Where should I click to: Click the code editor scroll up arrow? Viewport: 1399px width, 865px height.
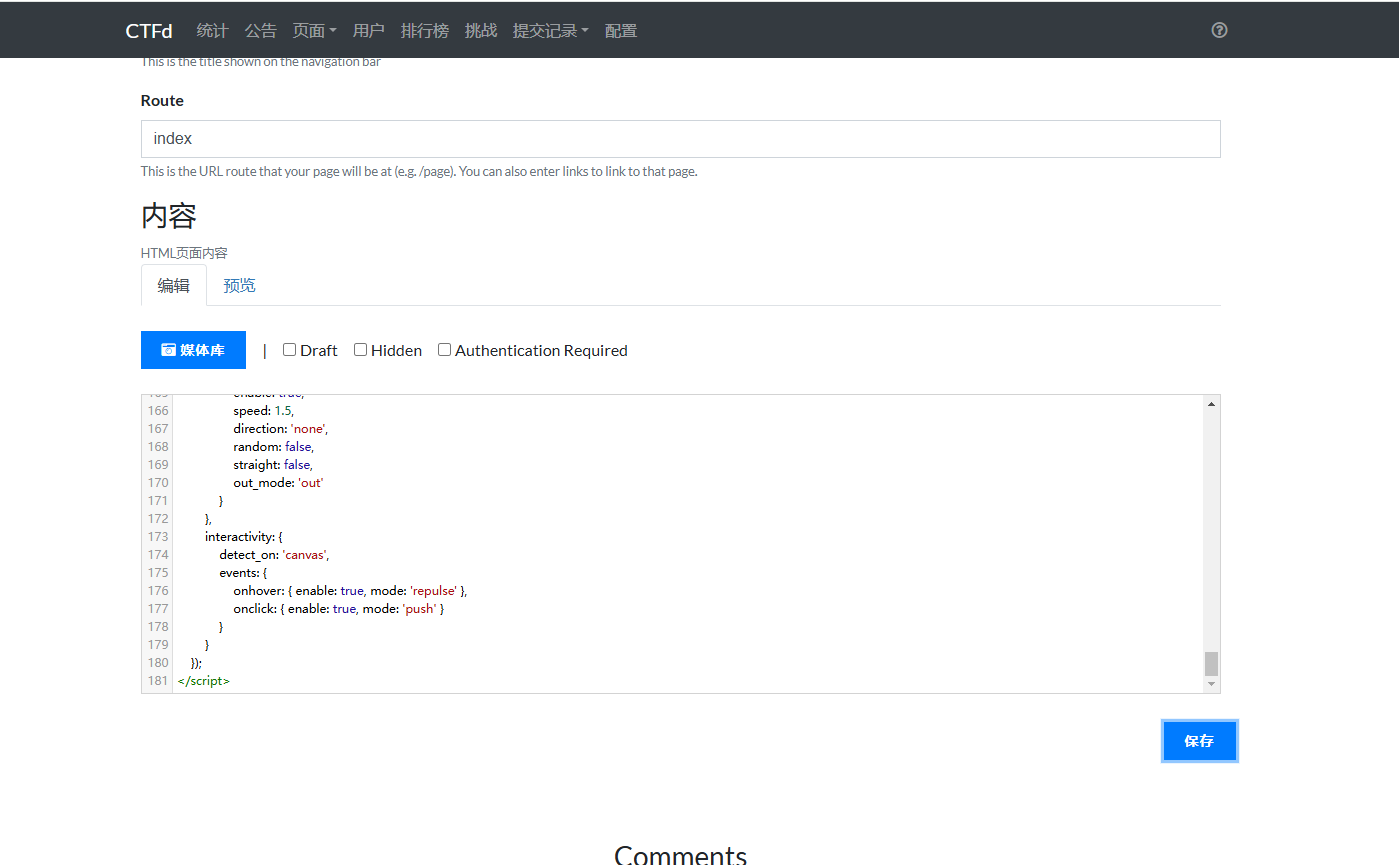[1211, 404]
